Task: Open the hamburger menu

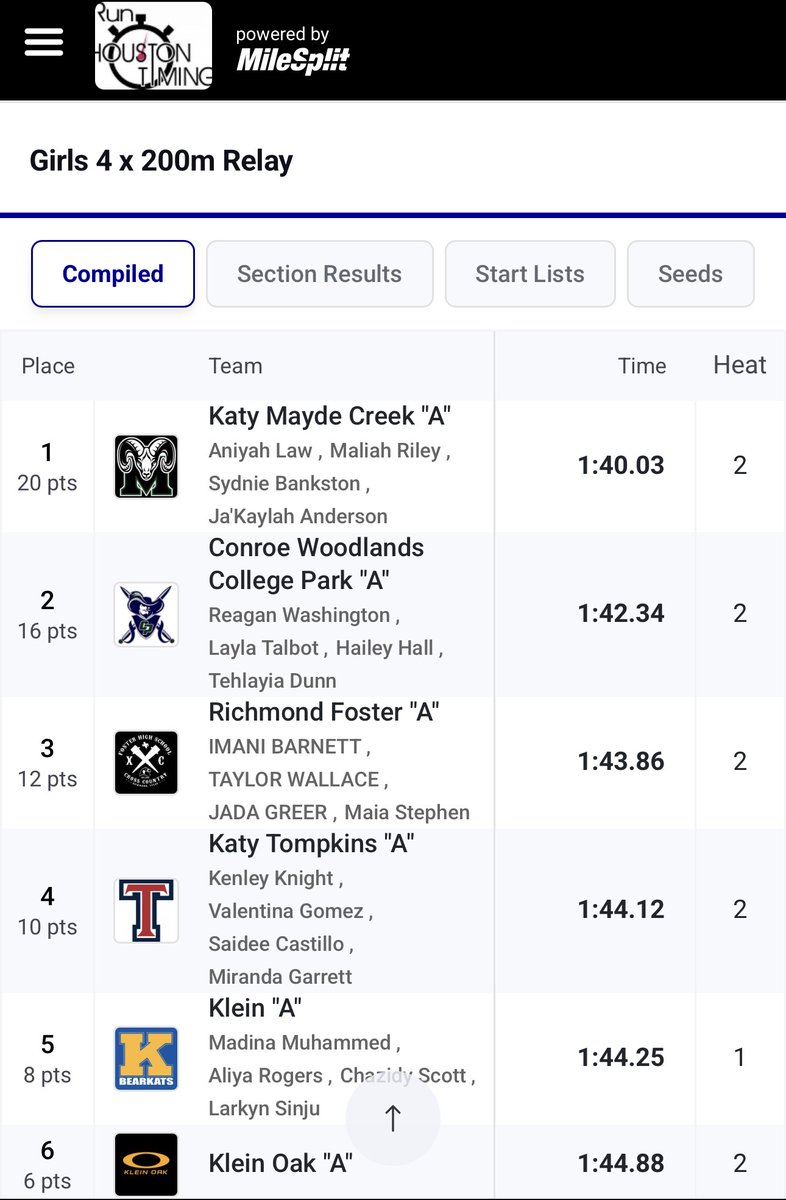Action: pos(44,42)
